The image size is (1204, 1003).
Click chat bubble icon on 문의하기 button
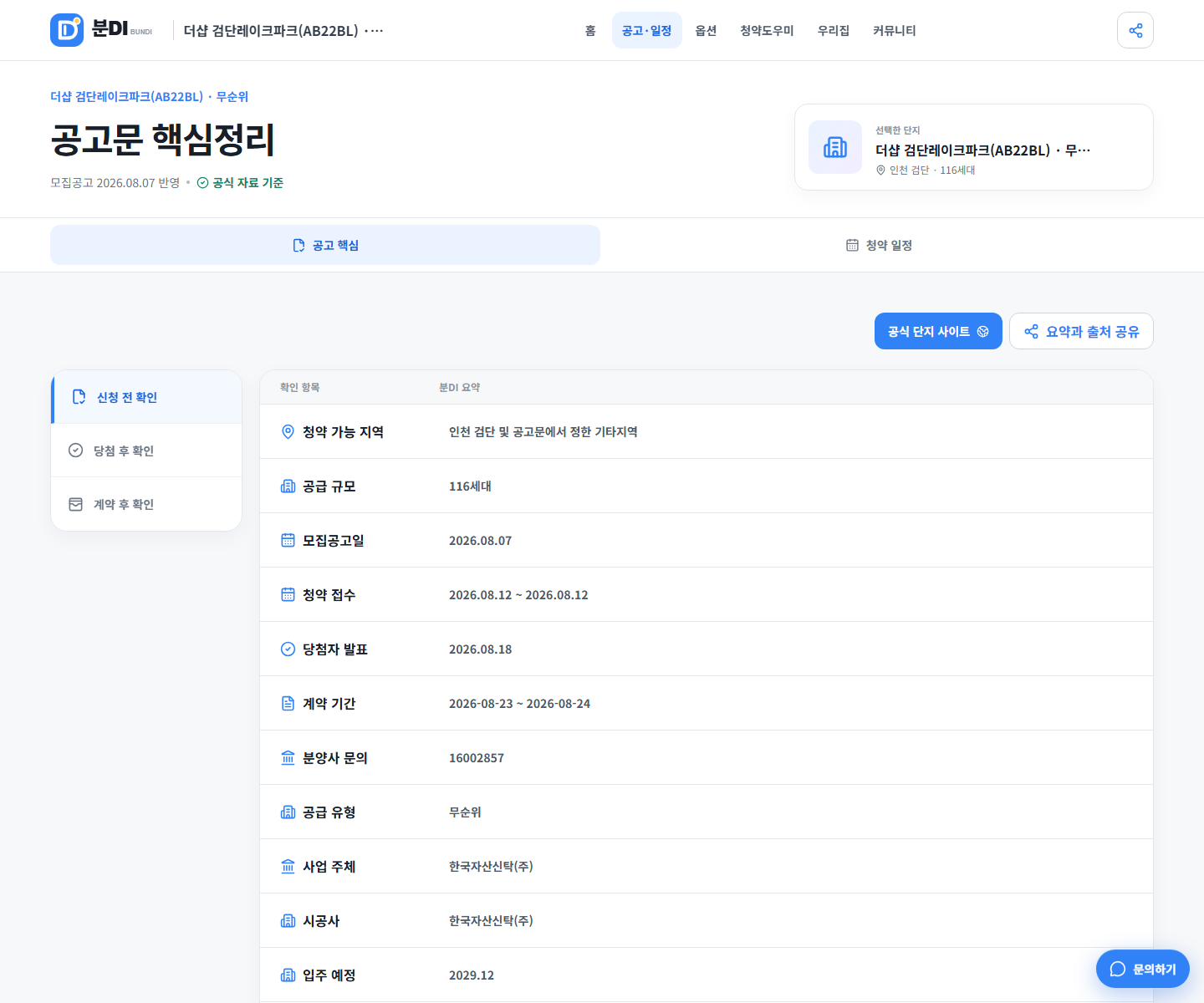(1118, 969)
